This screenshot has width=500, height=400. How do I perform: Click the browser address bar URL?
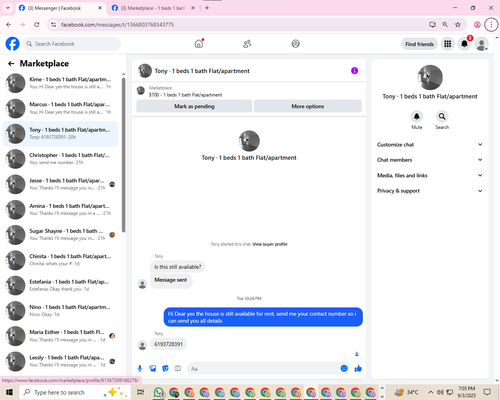click(x=117, y=25)
